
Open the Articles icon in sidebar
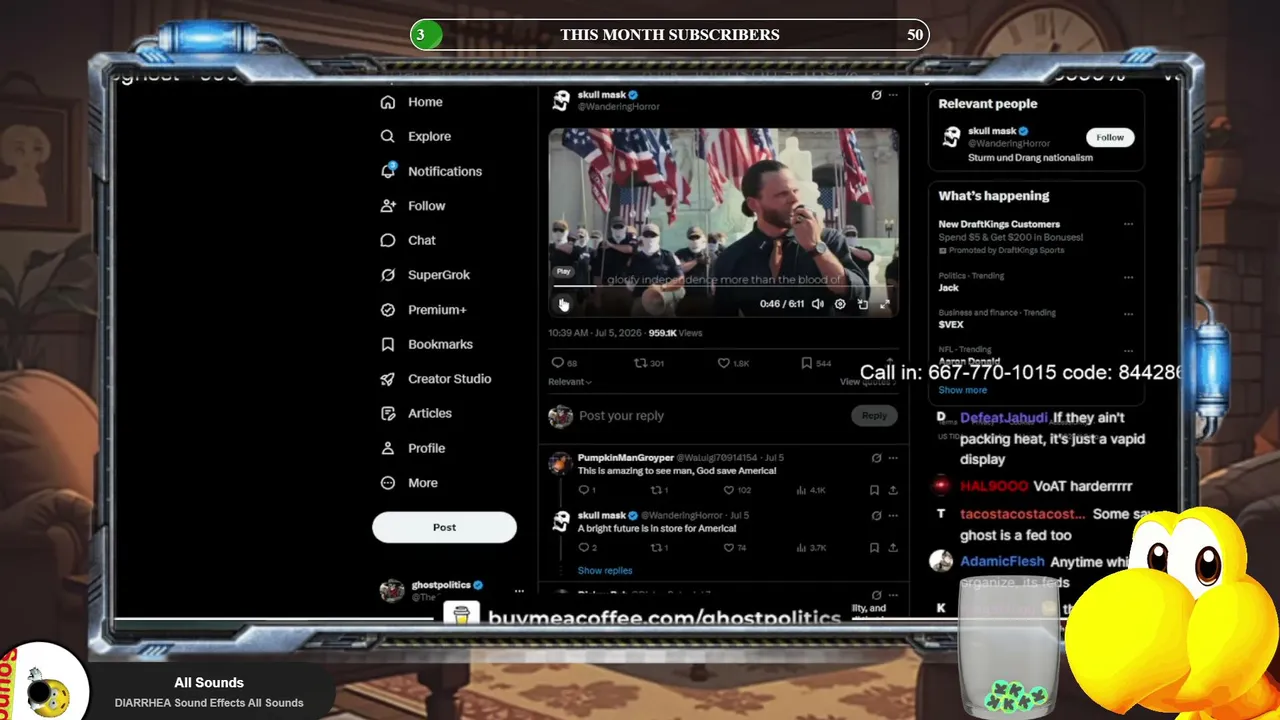coord(388,413)
